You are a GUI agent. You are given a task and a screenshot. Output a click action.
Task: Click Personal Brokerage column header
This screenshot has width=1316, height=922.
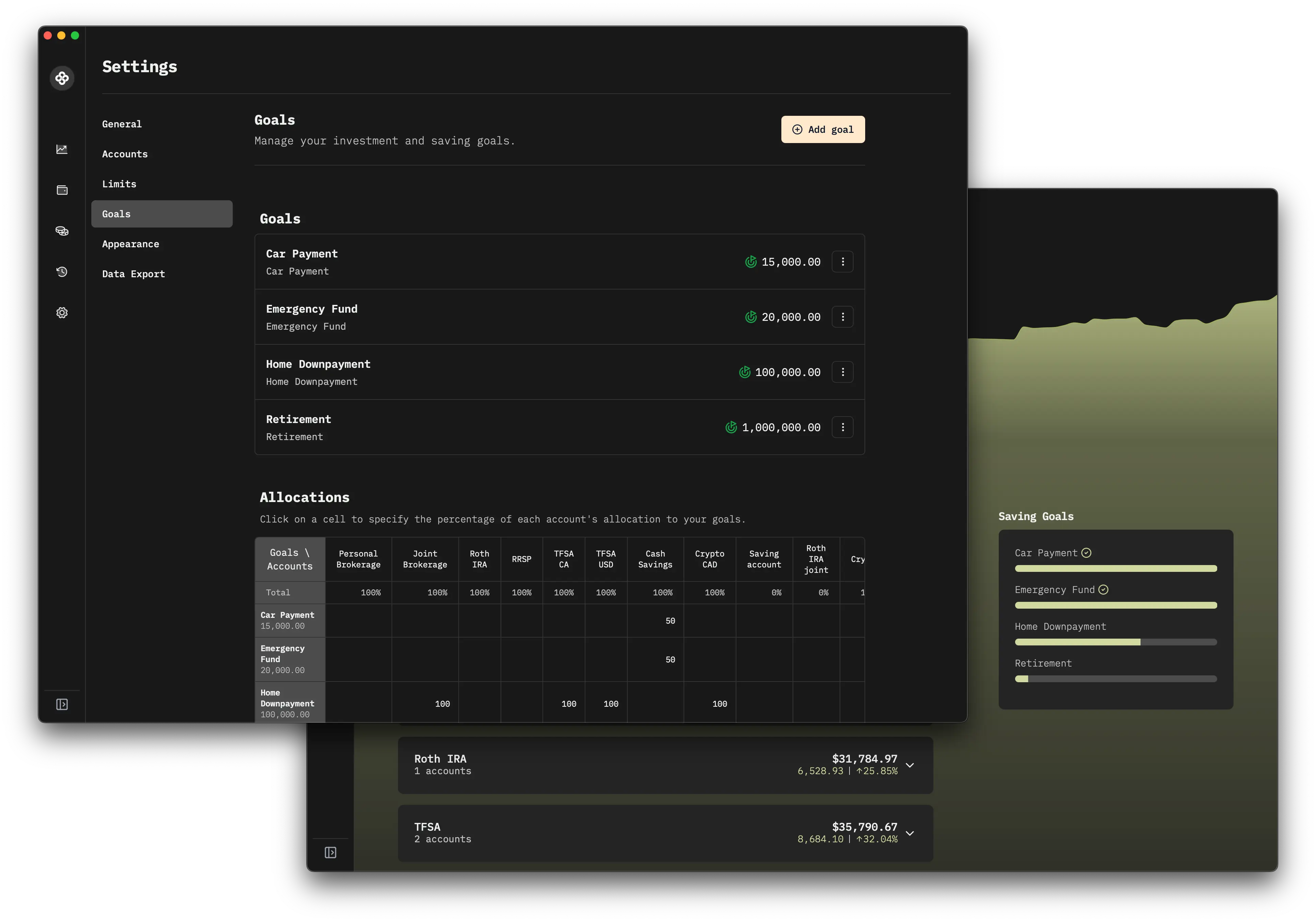(x=358, y=559)
